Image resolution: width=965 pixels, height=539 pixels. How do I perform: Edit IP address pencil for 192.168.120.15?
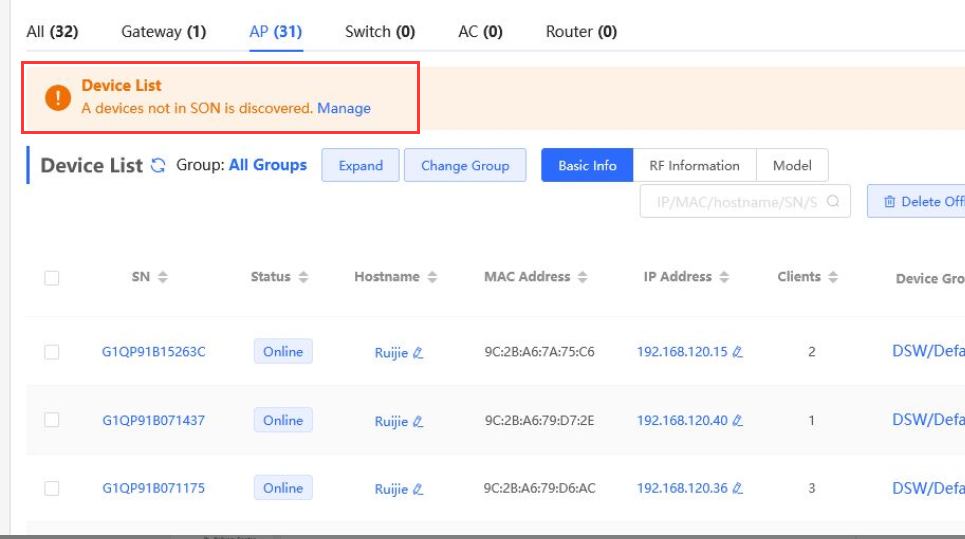coord(737,352)
